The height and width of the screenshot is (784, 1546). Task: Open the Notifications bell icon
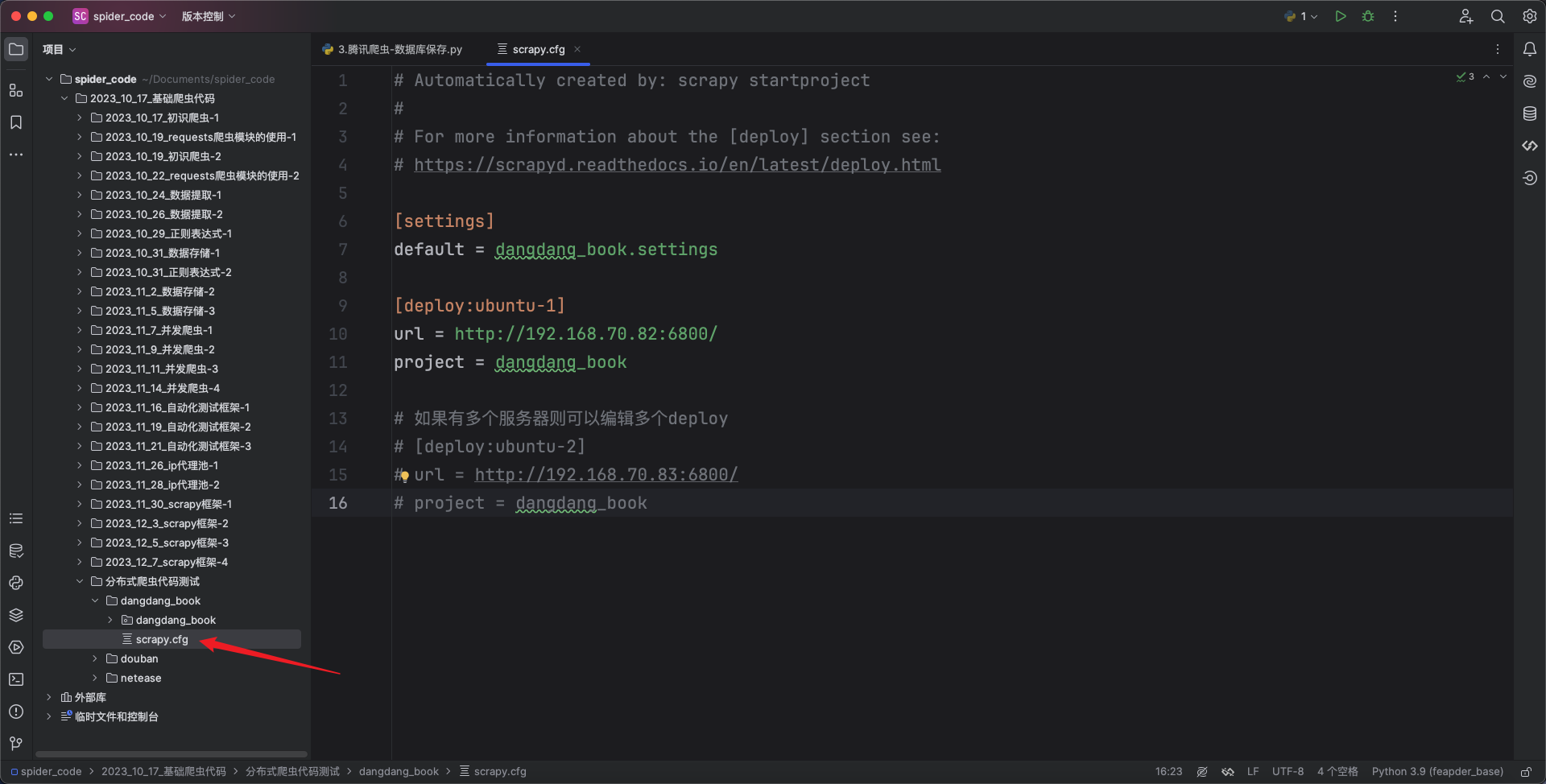click(x=1530, y=49)
